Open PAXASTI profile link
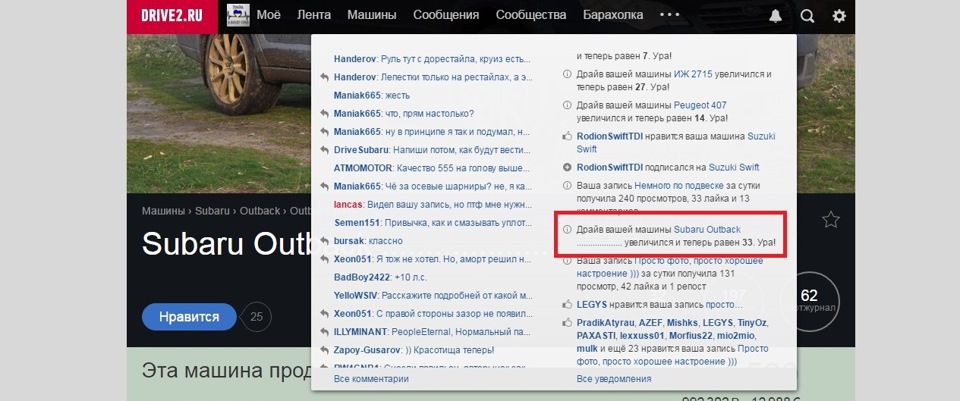This screenshot has width=960, height=401. click(596, 336)
